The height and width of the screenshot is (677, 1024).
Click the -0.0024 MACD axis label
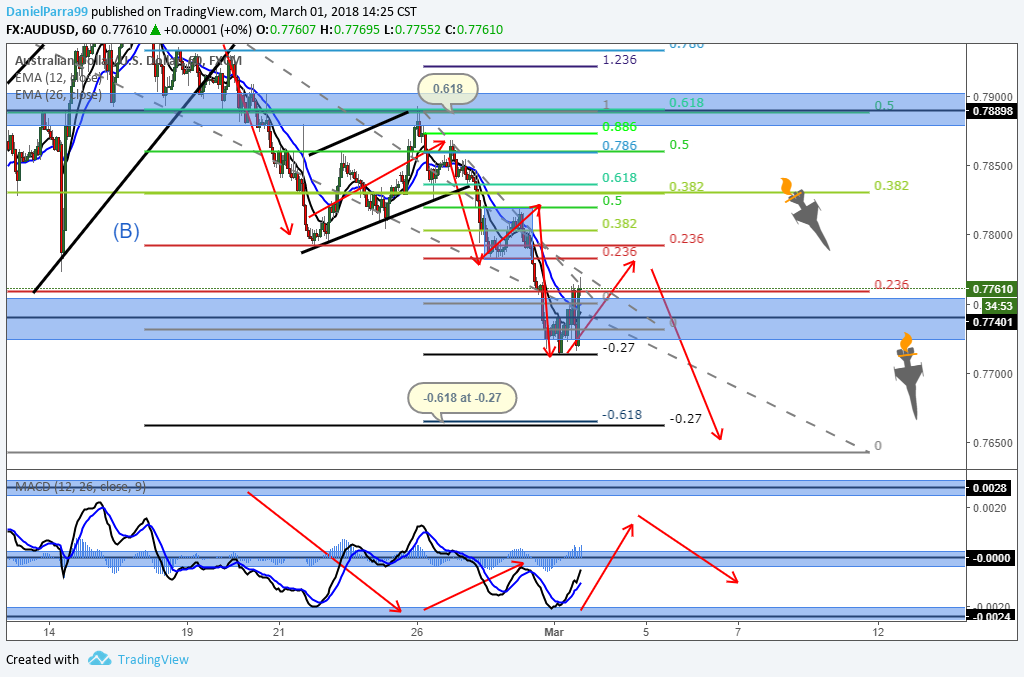pyautogui.click(x=990, y=616)
